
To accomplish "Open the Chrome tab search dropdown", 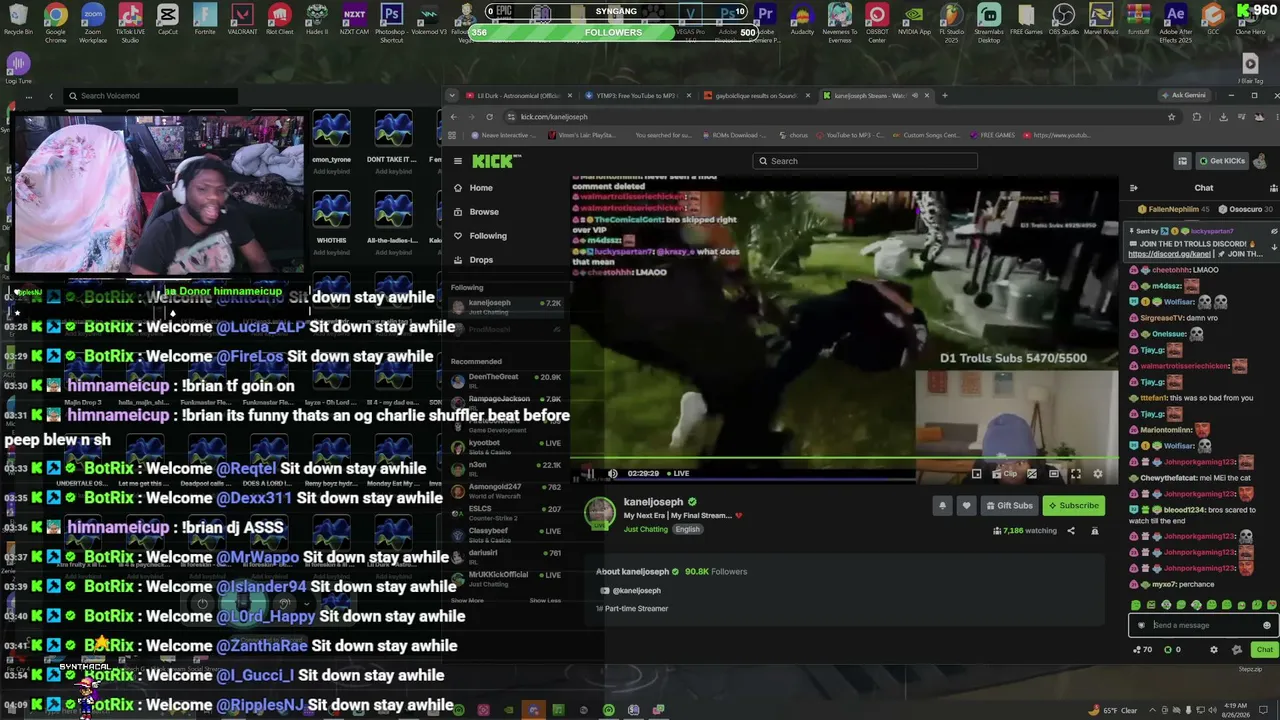I will point(453,96).
